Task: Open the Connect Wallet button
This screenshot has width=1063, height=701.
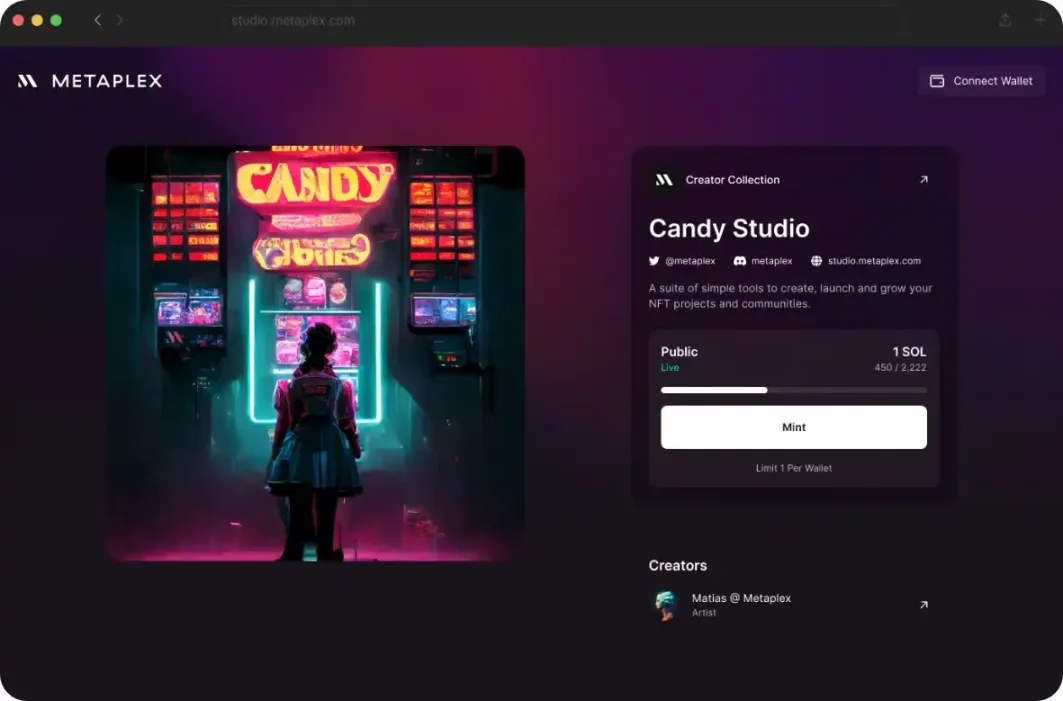Action: tap(981, 81)
